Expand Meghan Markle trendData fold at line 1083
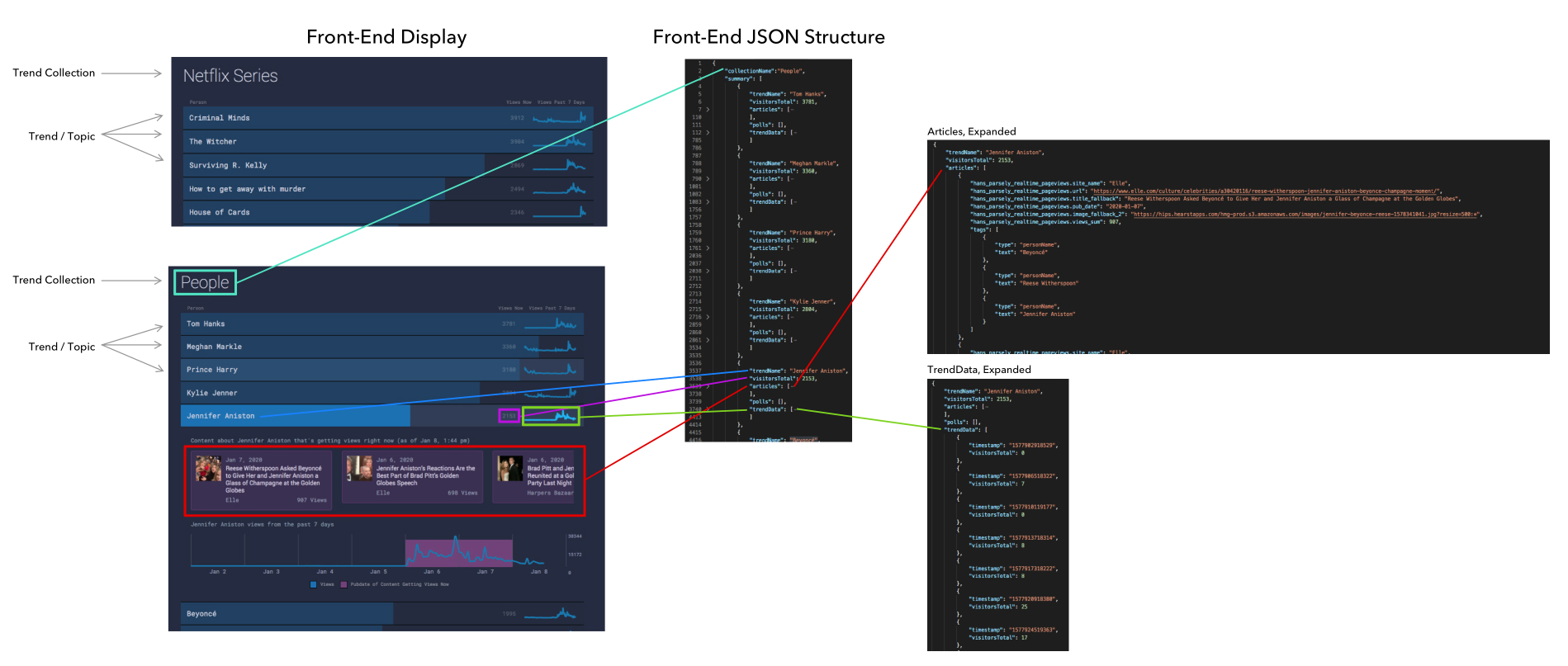Image resolution: width=1568 pixels, height=666 pixels. coord(708,202)
